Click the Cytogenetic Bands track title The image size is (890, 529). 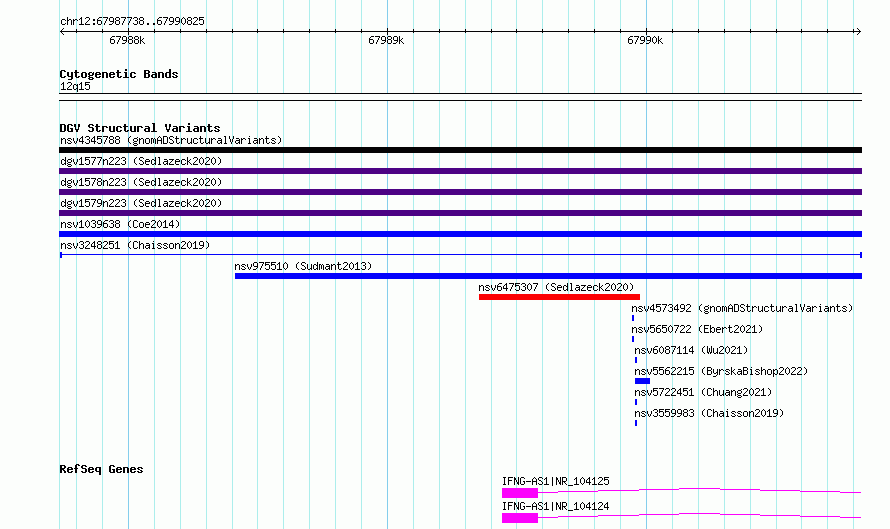click(x=119, y=74)
